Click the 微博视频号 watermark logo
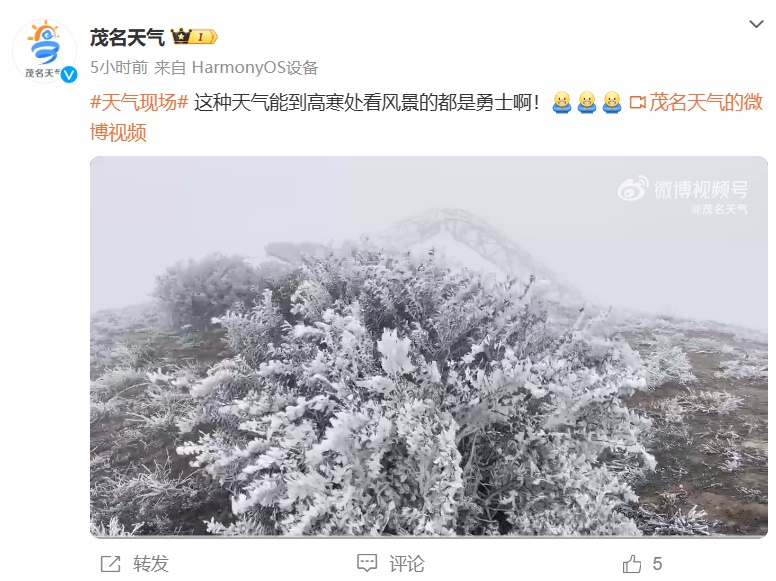 pyautogui.click(x=682, y=189)
